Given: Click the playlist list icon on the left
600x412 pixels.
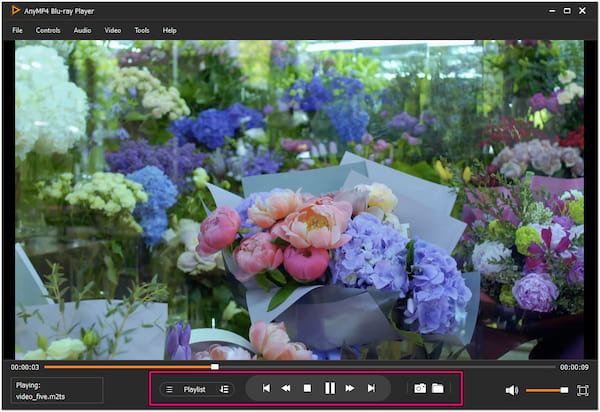Looking at the screenshot, I should pyautogui.click(x=169, y=389).
